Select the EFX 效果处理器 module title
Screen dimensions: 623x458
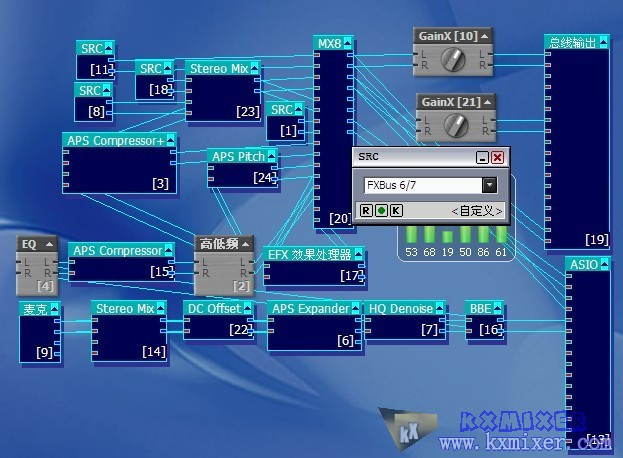tap(309, 255)
